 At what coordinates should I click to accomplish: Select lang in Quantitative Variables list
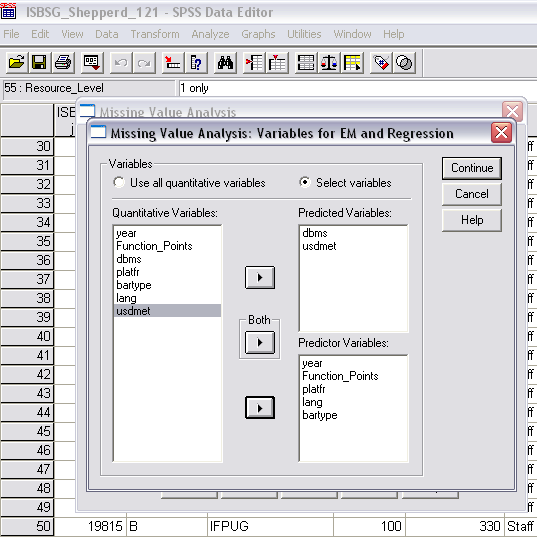click(167, 298)
